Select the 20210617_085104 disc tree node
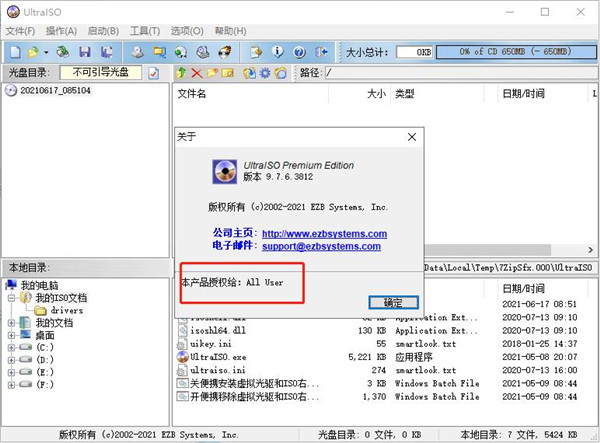Viewport: 600px width, 443px height. (55, 91)
